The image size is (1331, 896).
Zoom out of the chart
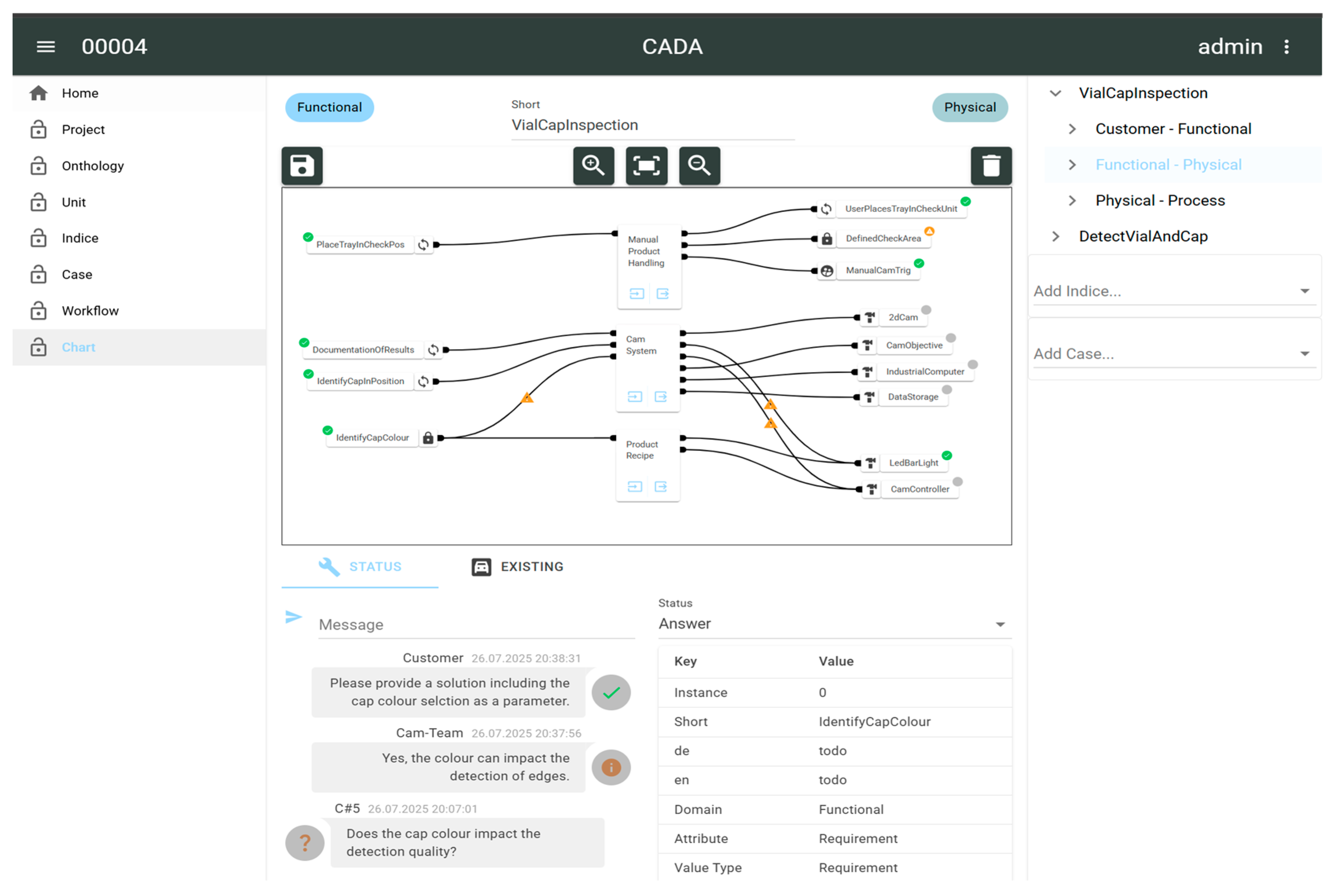[699, 166]
